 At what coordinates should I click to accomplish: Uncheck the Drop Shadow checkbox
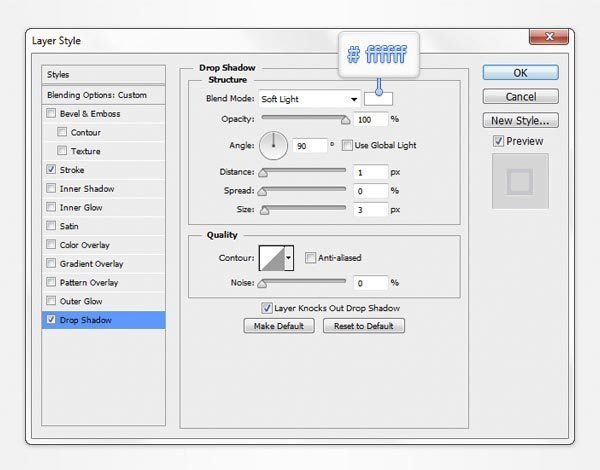[x=51, y=320]
